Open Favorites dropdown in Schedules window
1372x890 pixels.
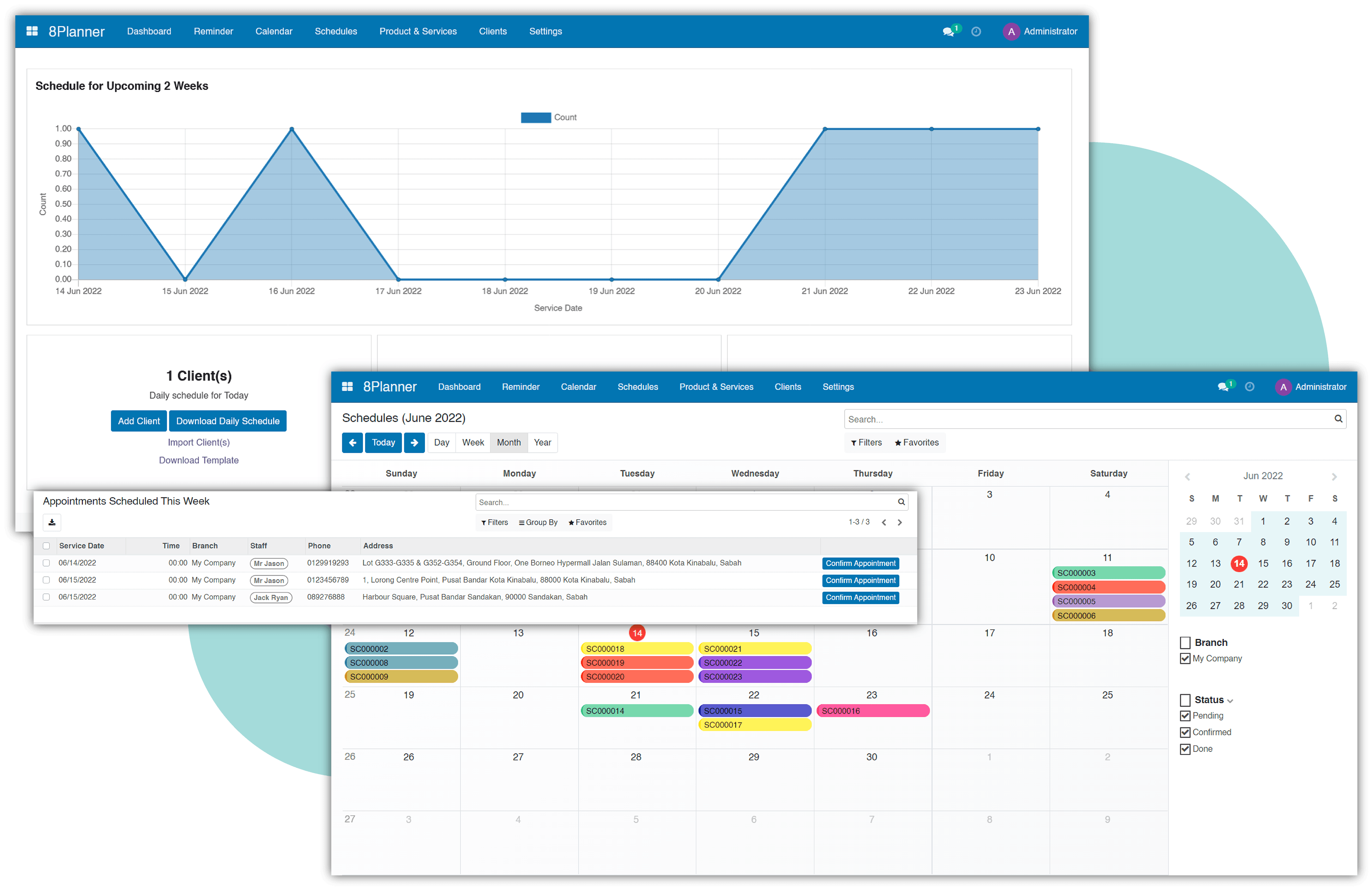[x=917, y=442]
